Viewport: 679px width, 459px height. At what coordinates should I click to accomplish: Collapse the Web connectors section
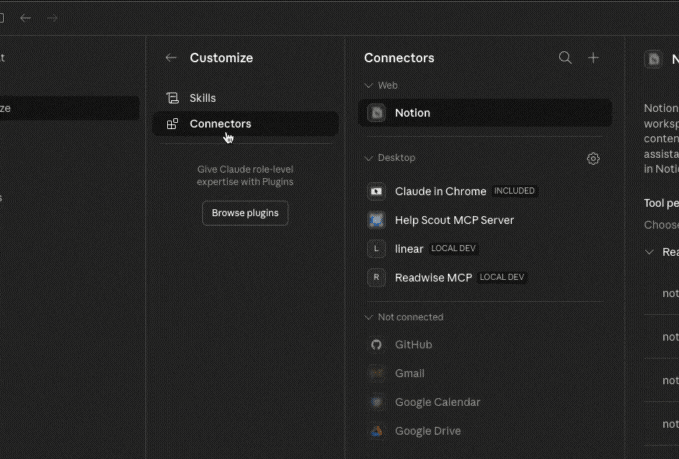tap(369, 86)
